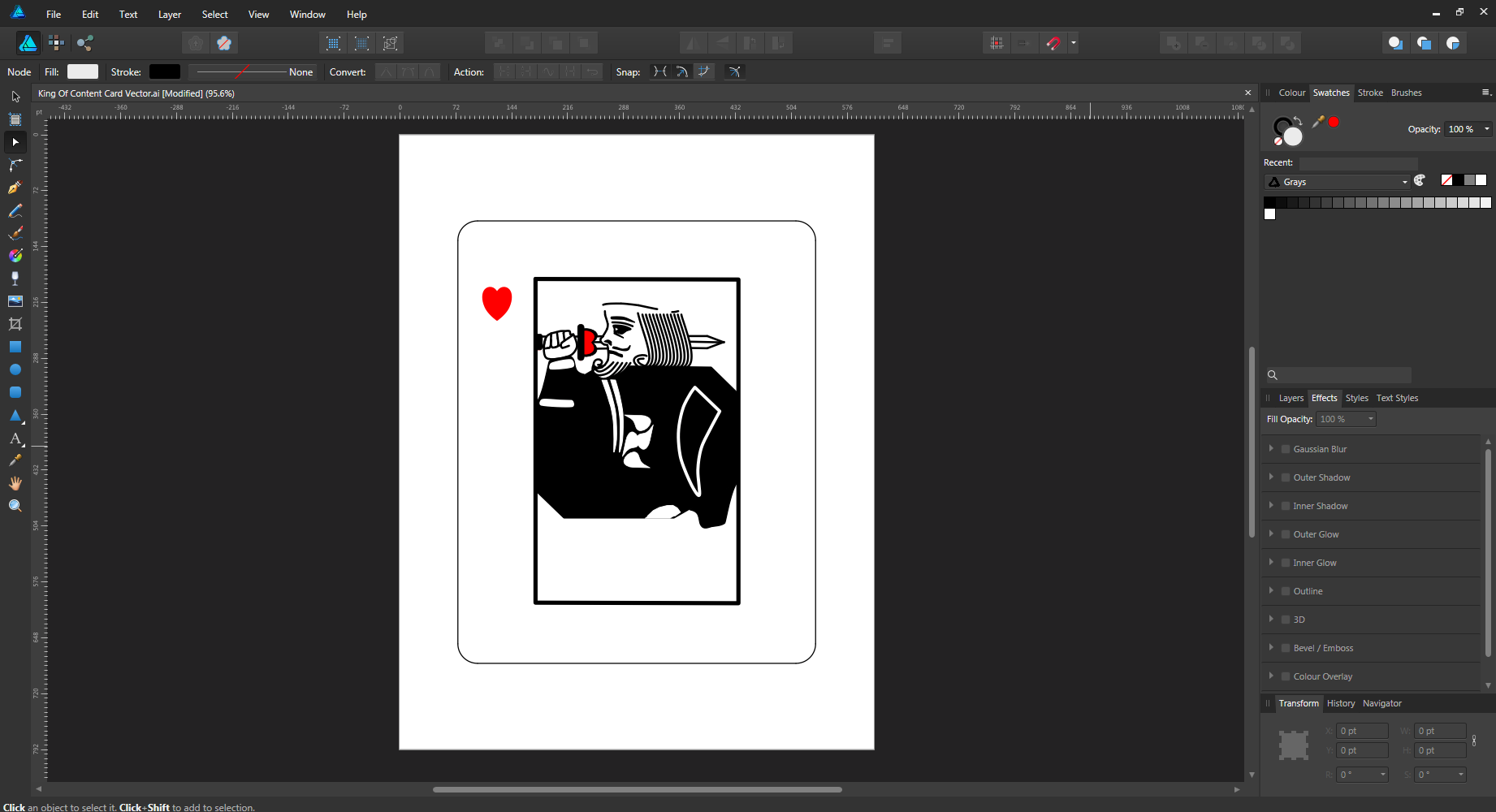The image size is (1496, 812).
Task: Switch to Pixel Persona
Action: [56, 43]
